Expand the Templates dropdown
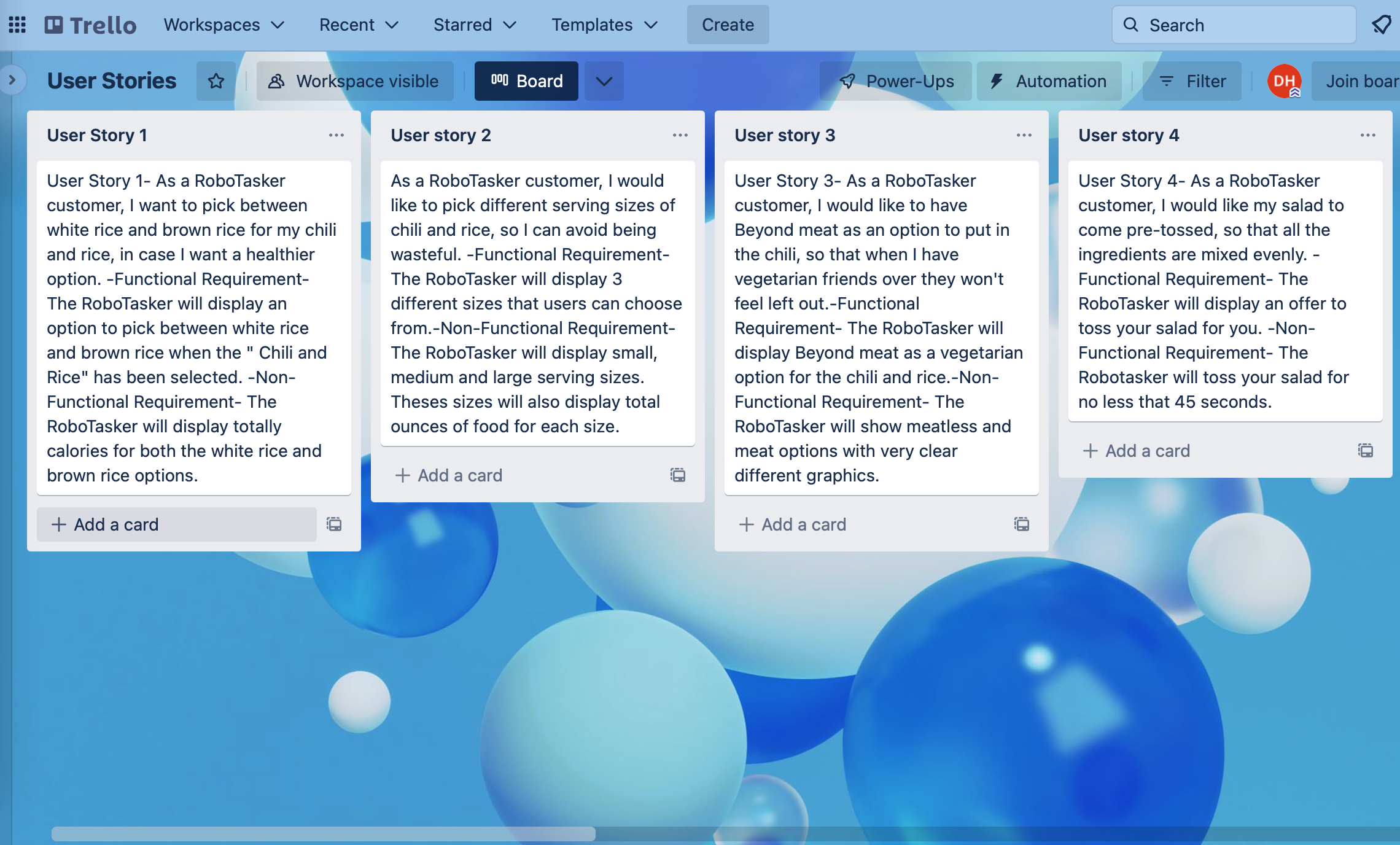Image resolution: width=1400 pixels, height=845 pixels. click(604, 25)
